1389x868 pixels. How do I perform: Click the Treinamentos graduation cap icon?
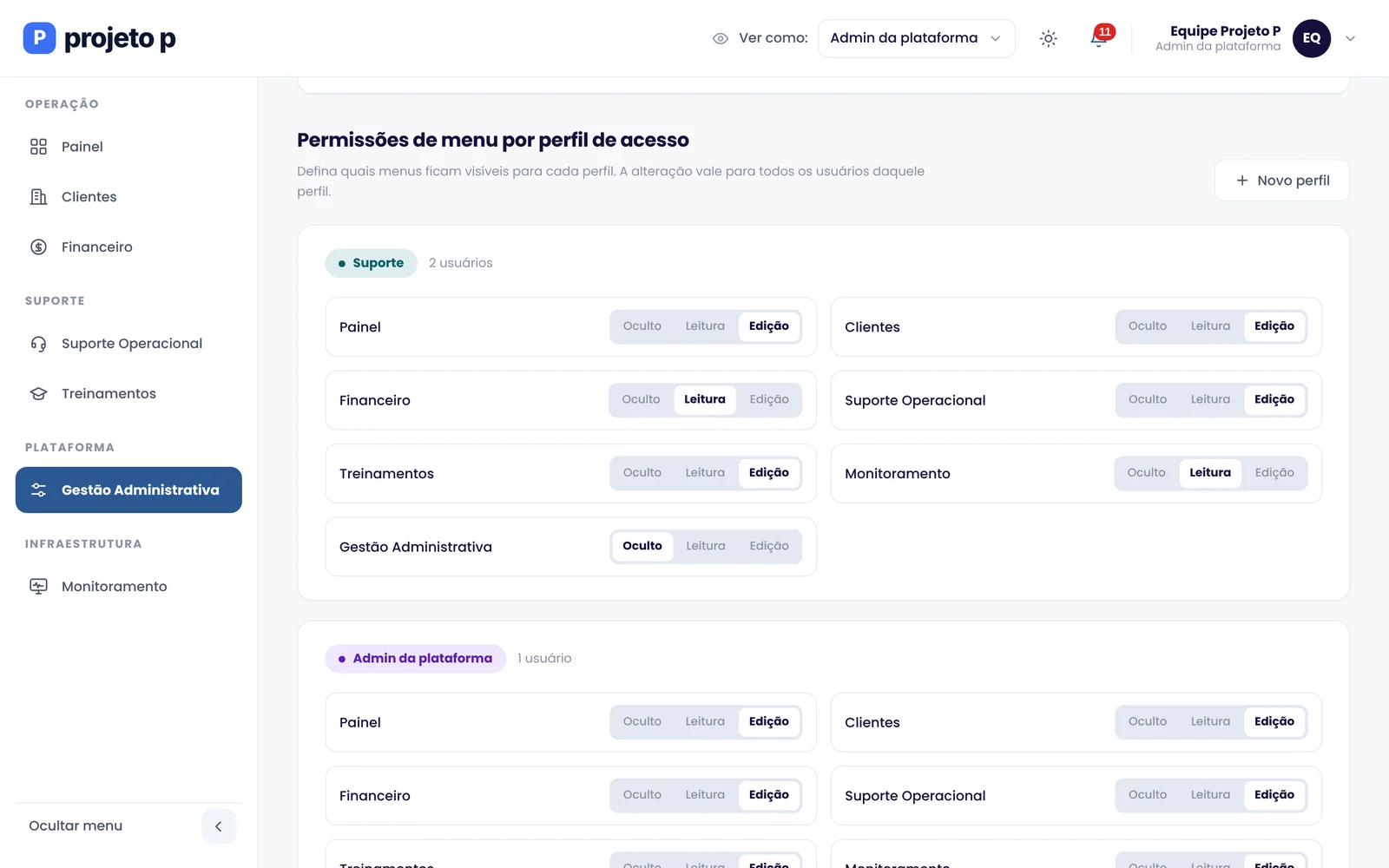pos(38,394)
